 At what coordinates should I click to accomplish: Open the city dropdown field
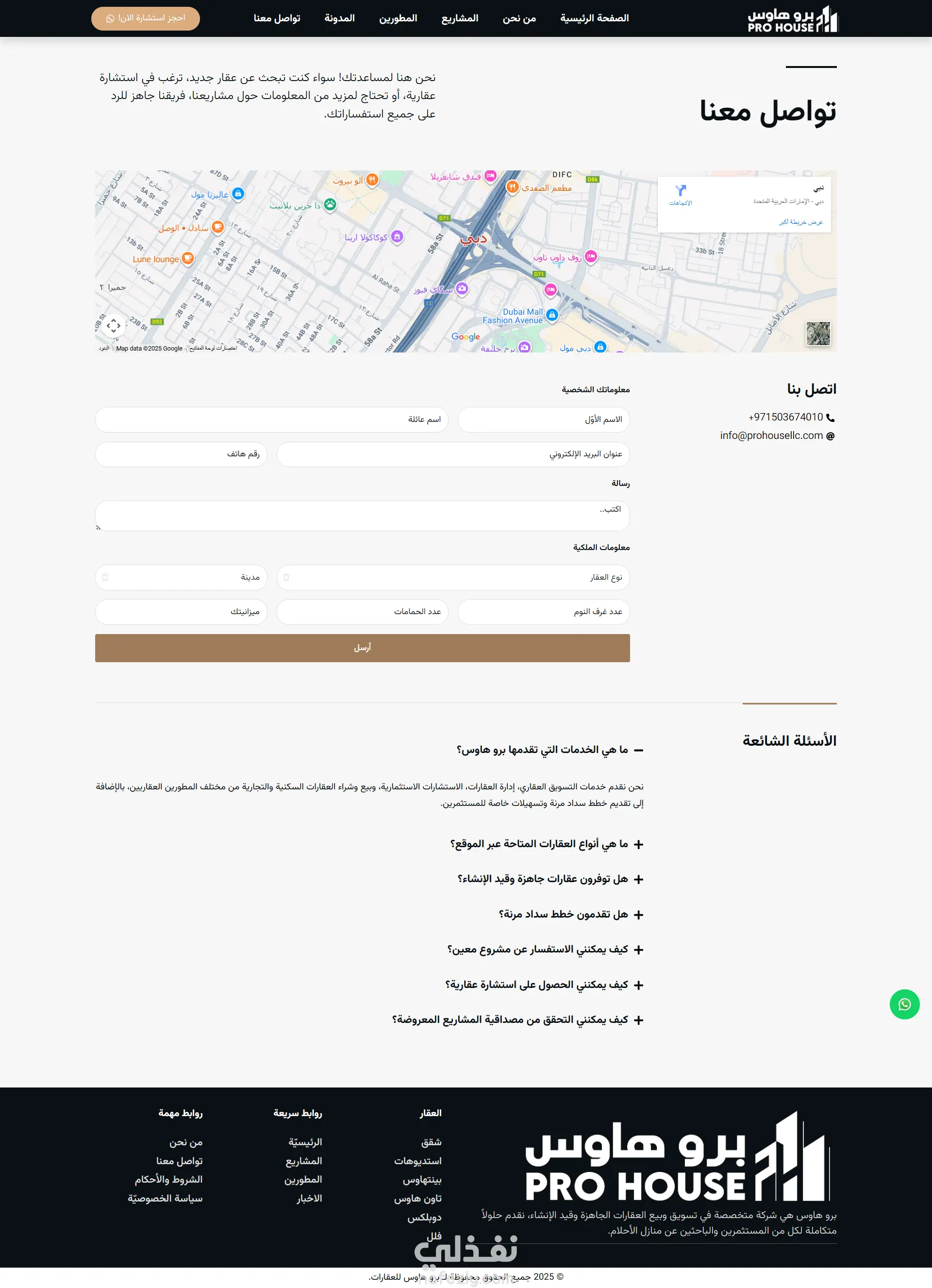coord(181,578)
